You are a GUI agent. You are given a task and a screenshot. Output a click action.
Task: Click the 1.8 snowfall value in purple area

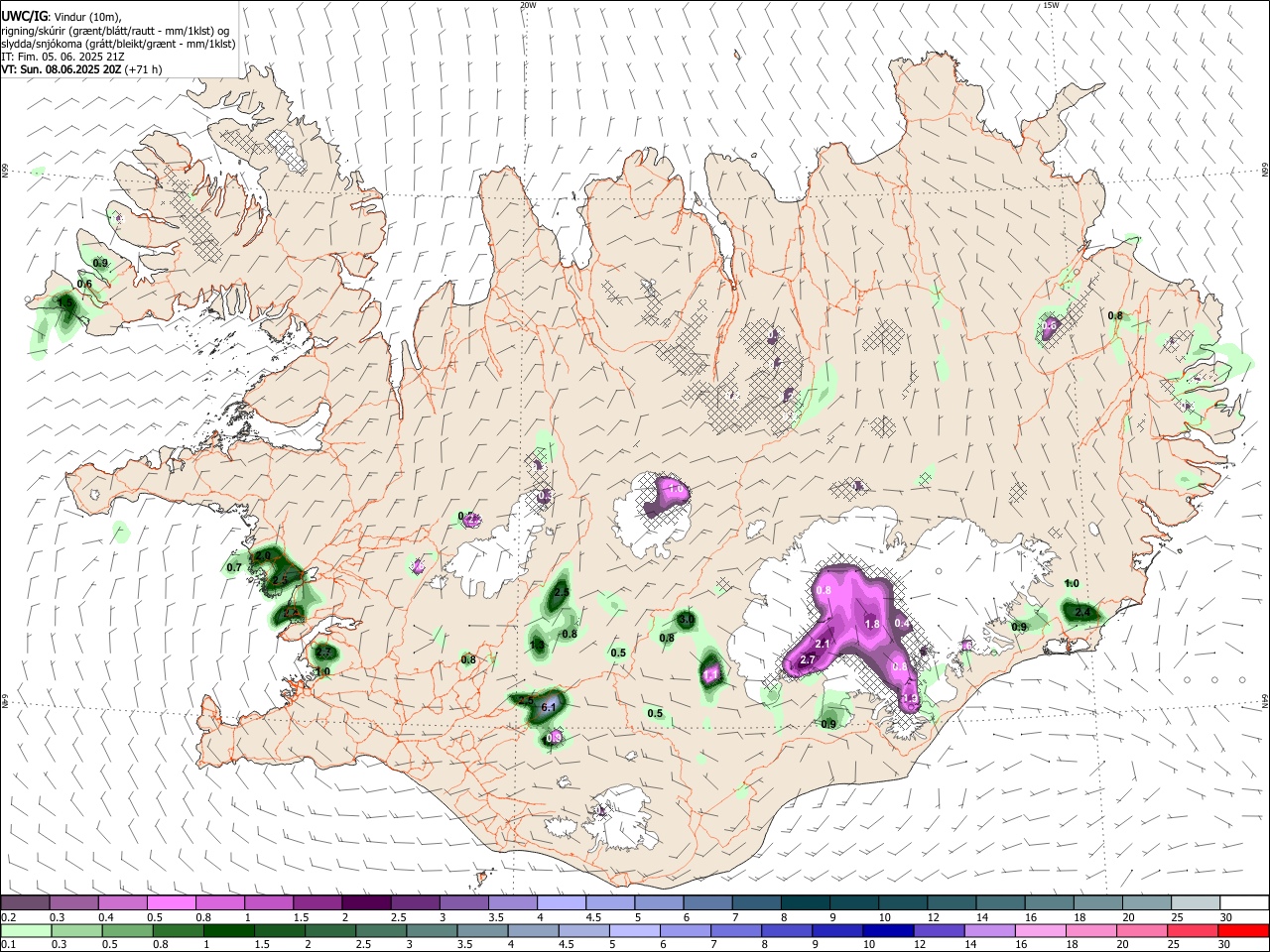[872, 624]
